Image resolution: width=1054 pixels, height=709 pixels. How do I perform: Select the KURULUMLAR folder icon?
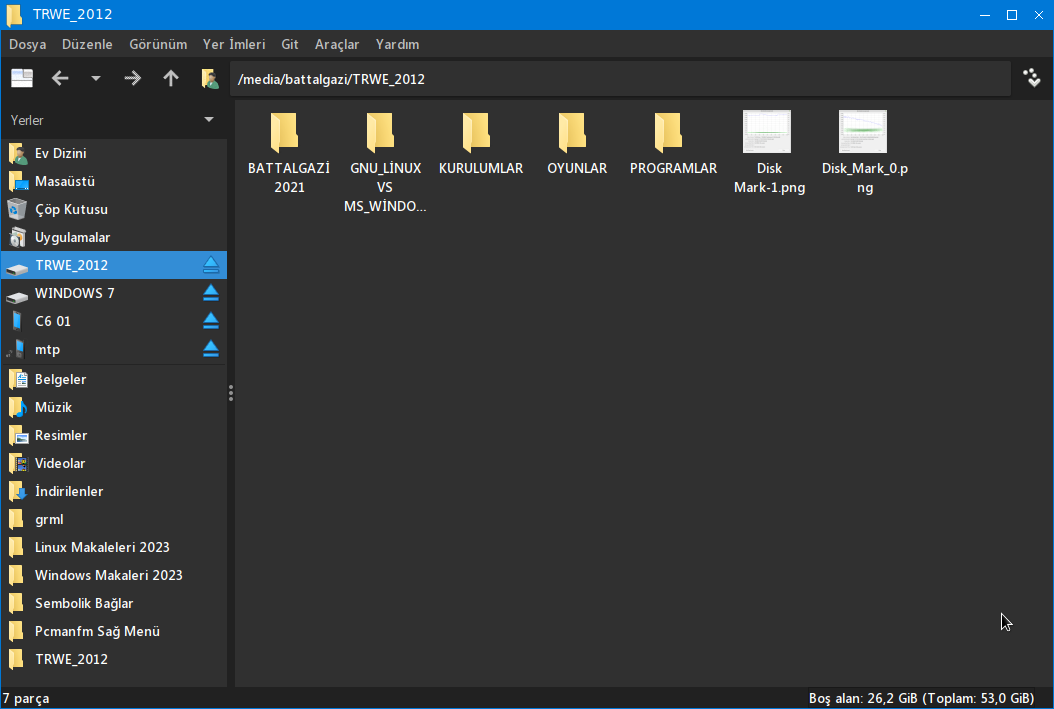(x=477, y=132)
